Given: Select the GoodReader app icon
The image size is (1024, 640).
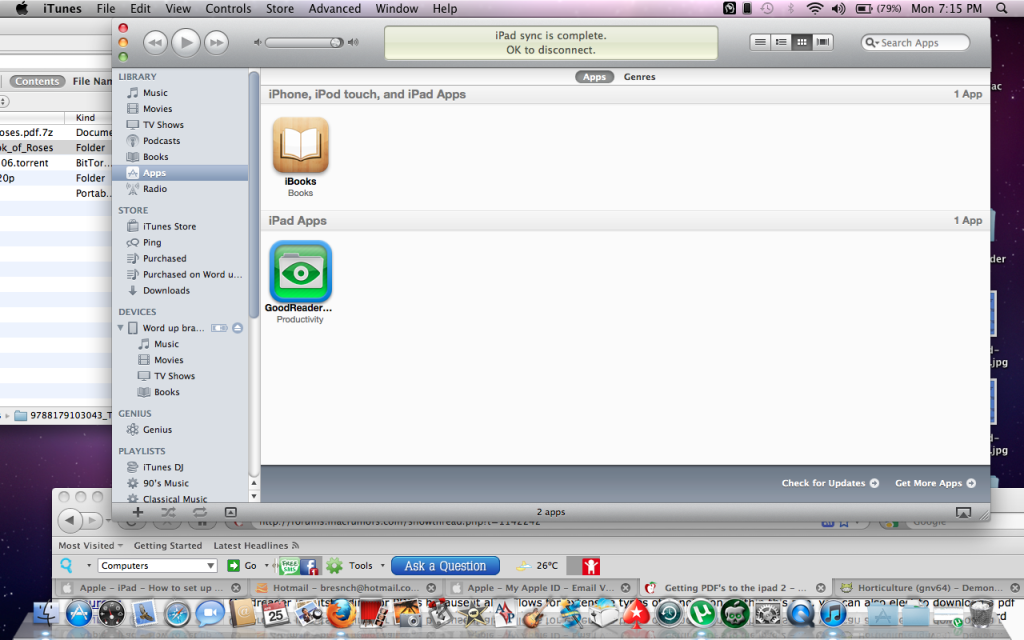Looking at the screenshot, I should click(300, 272).
